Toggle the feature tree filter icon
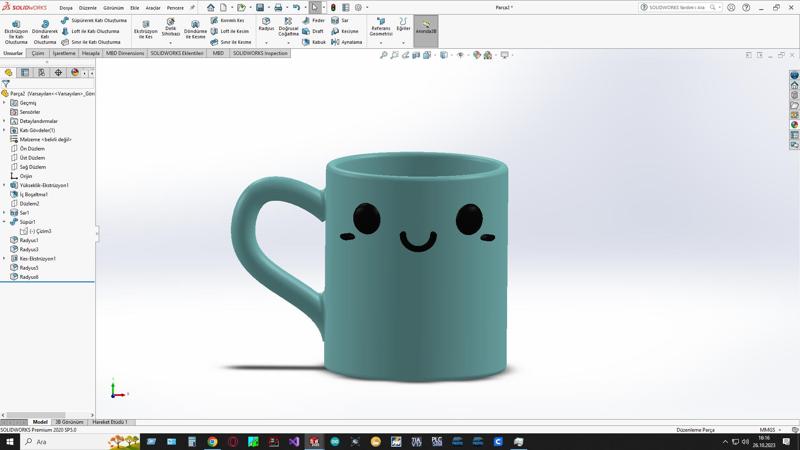The height and width of the screenshot is (450, 800). point(6,84)
